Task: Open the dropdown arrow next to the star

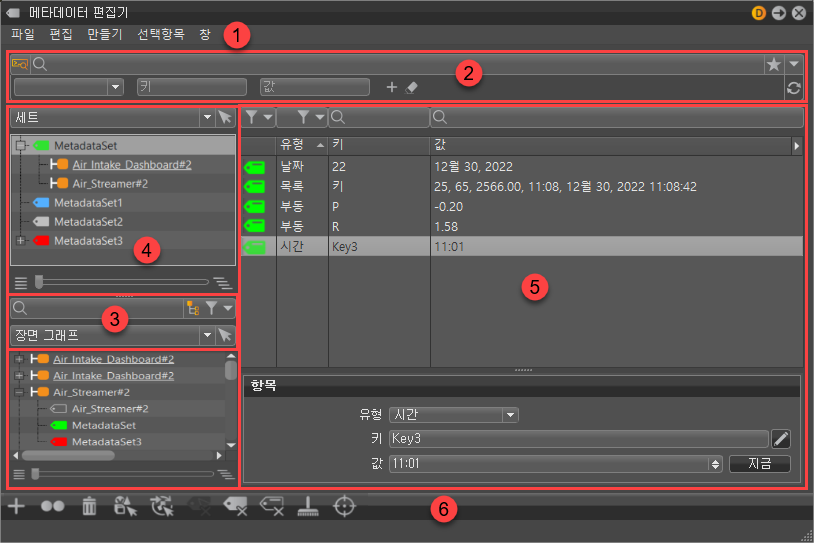Action: pos(794,64)
